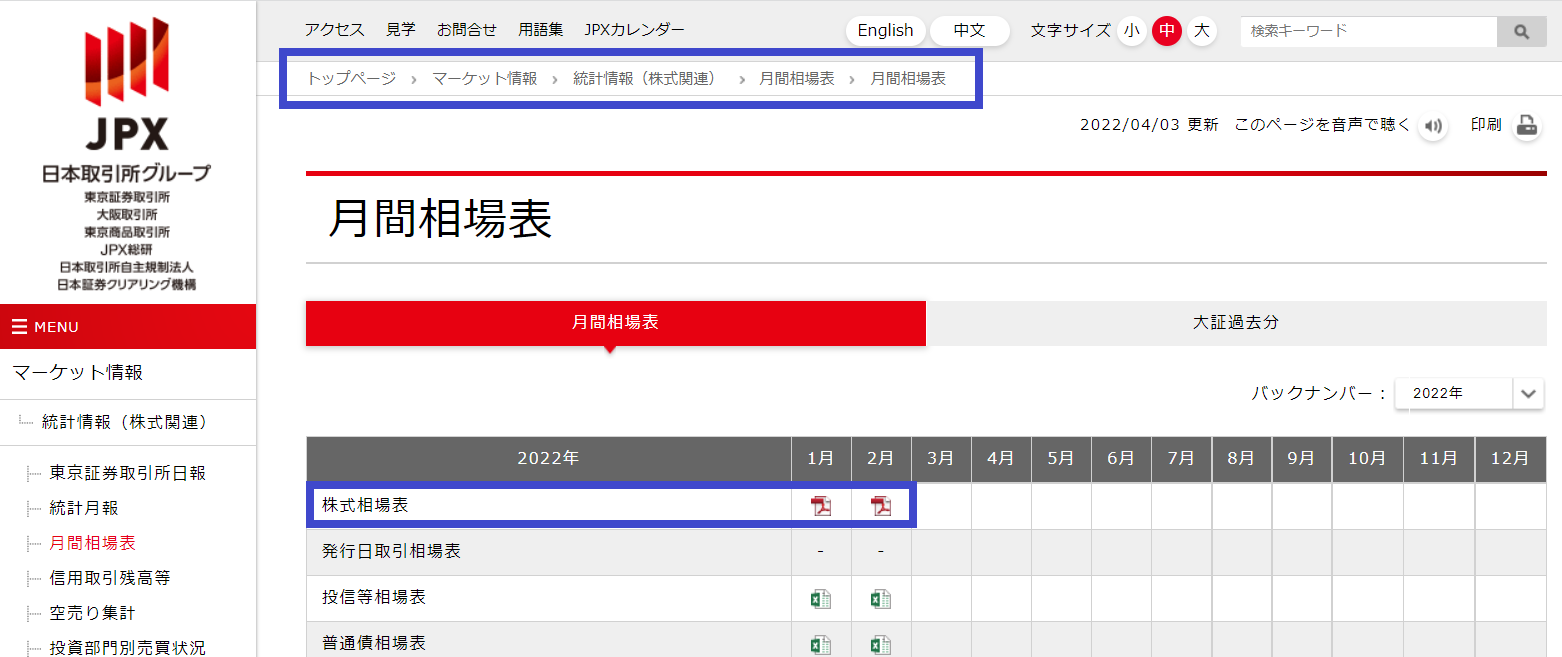
Task: Switch to the 大証過去分 tab
Action: (1236, 323)
